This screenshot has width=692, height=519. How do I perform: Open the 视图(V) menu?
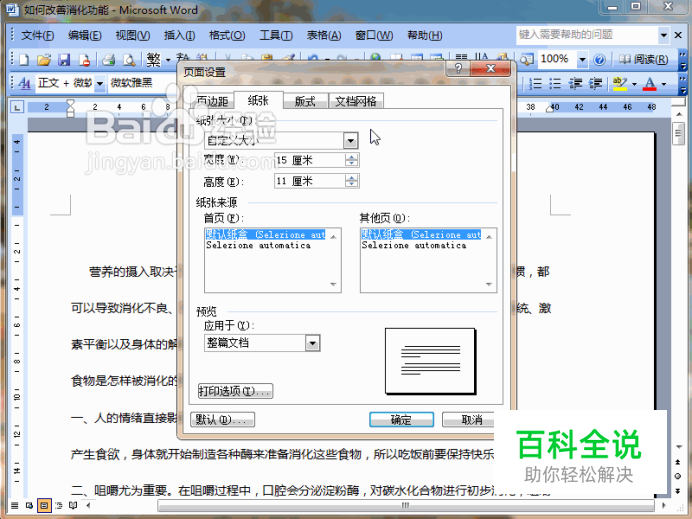click(132, 35)
